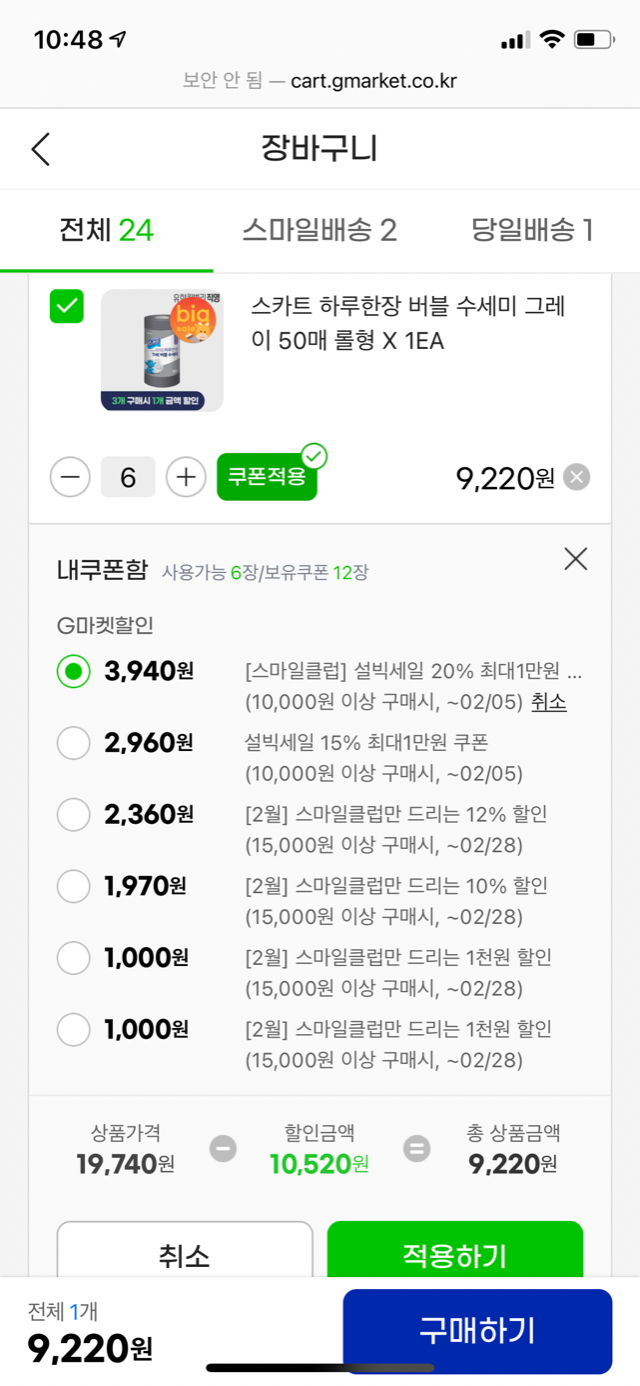Open the product thumbnail image

[x=162, y=350]
